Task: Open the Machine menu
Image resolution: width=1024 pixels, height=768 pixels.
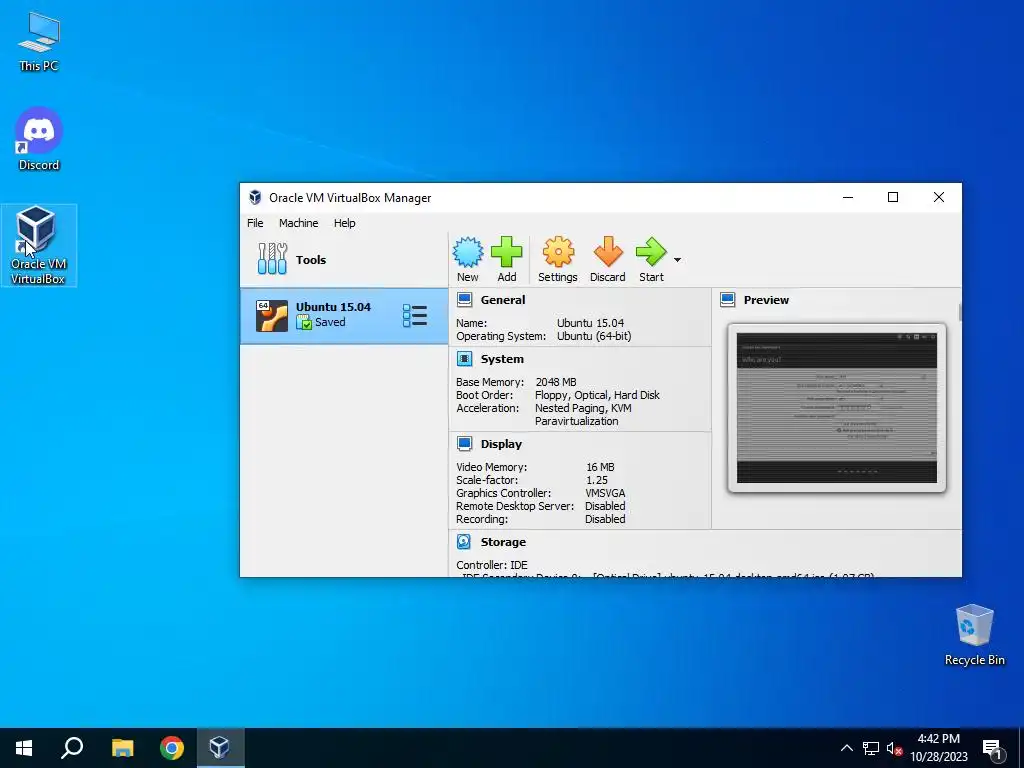Action: (298, 223)
